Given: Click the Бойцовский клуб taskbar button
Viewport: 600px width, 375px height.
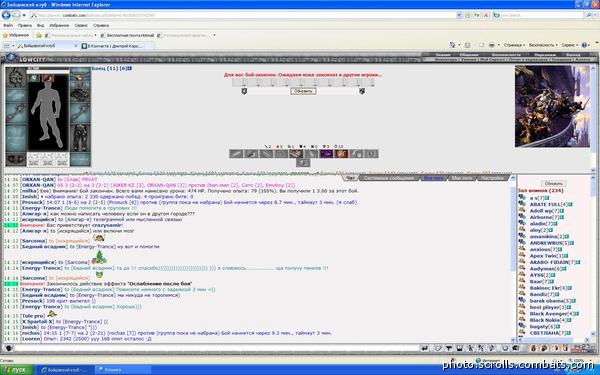Looking at the screenshot, I should [65, 370].
